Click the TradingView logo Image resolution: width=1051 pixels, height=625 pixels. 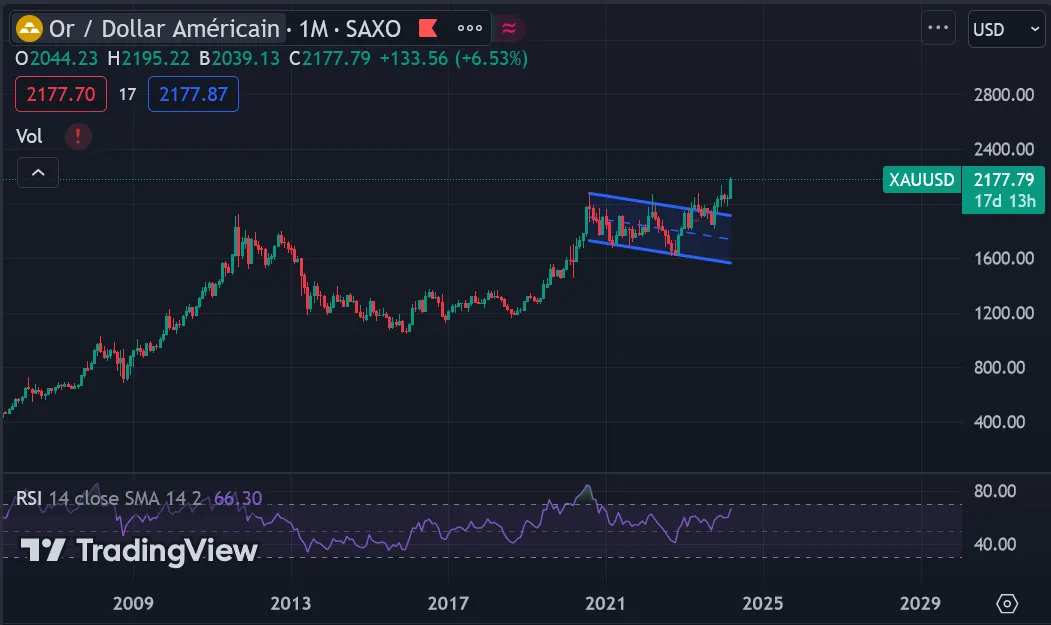(139, 550)
